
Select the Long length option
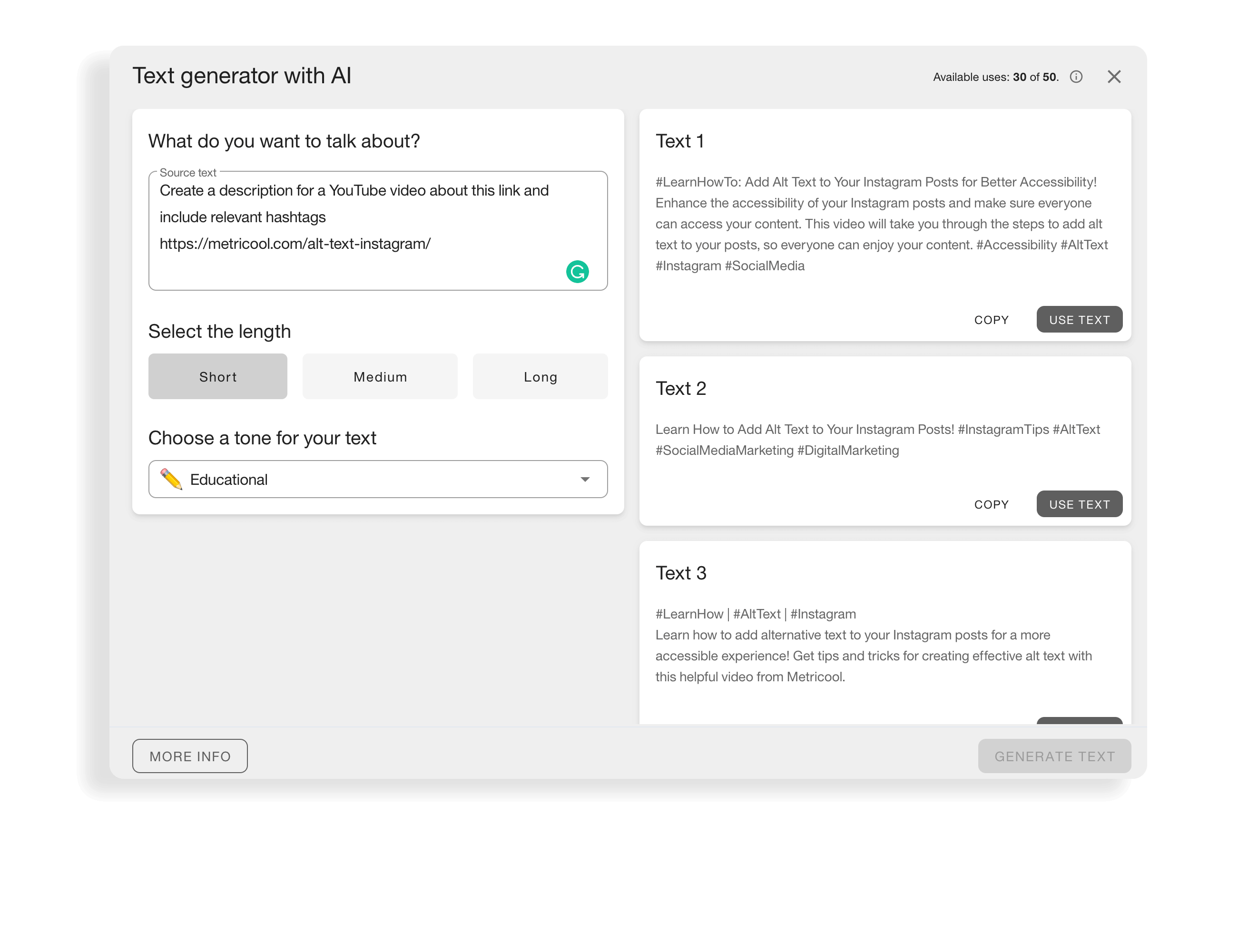coord(541,376)
